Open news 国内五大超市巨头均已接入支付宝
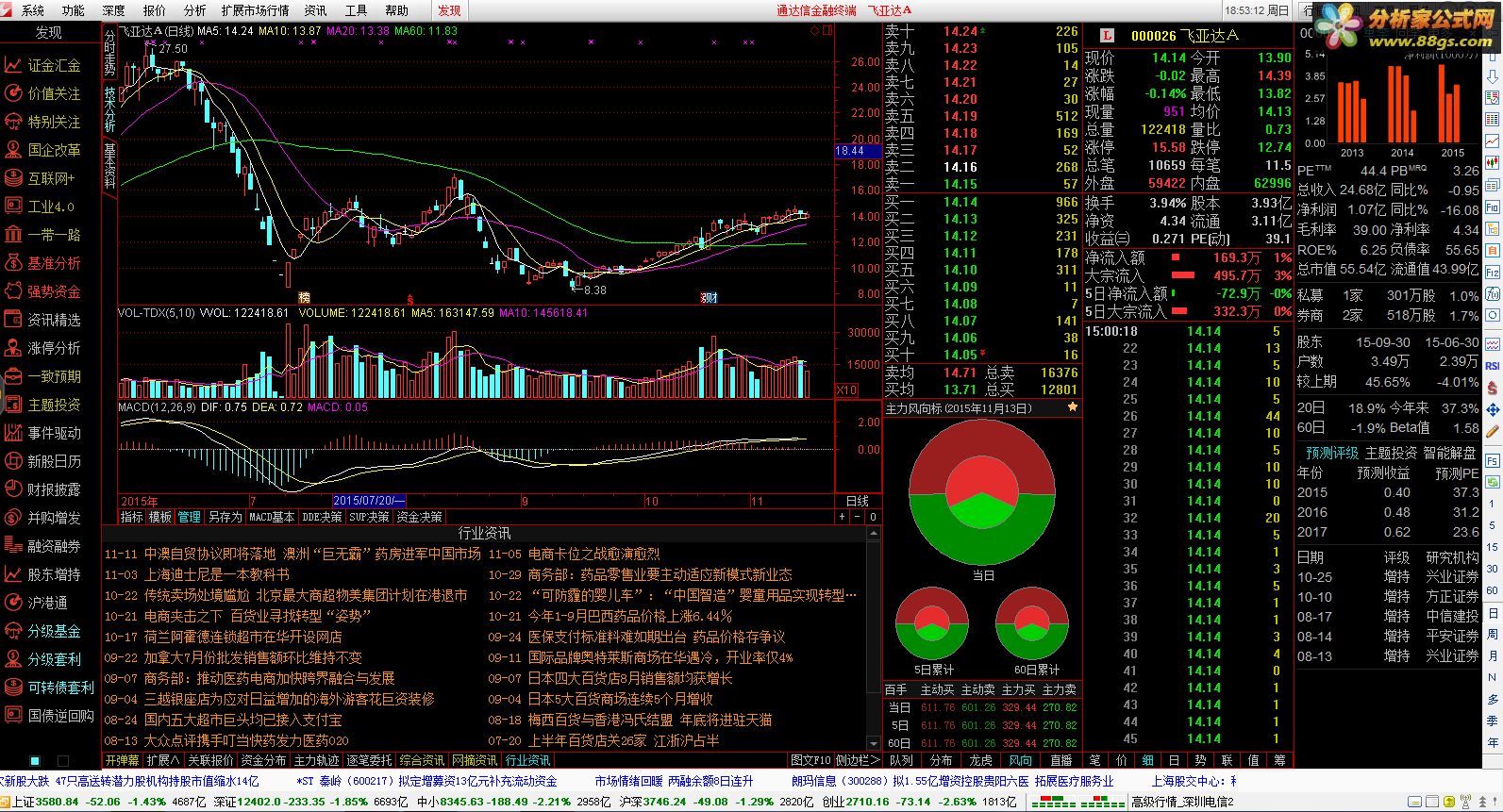This screenshot has height=812, width=1503. pos(242,720)
